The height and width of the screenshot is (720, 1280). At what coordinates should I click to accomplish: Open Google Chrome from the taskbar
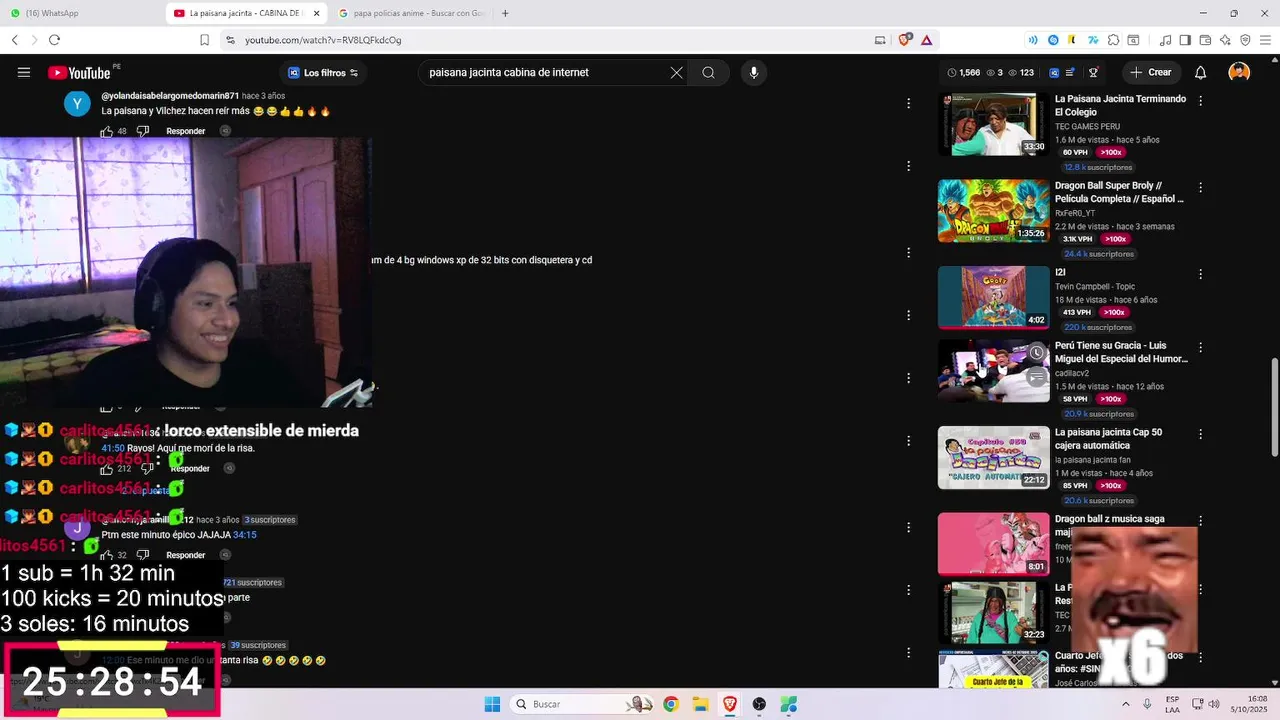[671, 704]
